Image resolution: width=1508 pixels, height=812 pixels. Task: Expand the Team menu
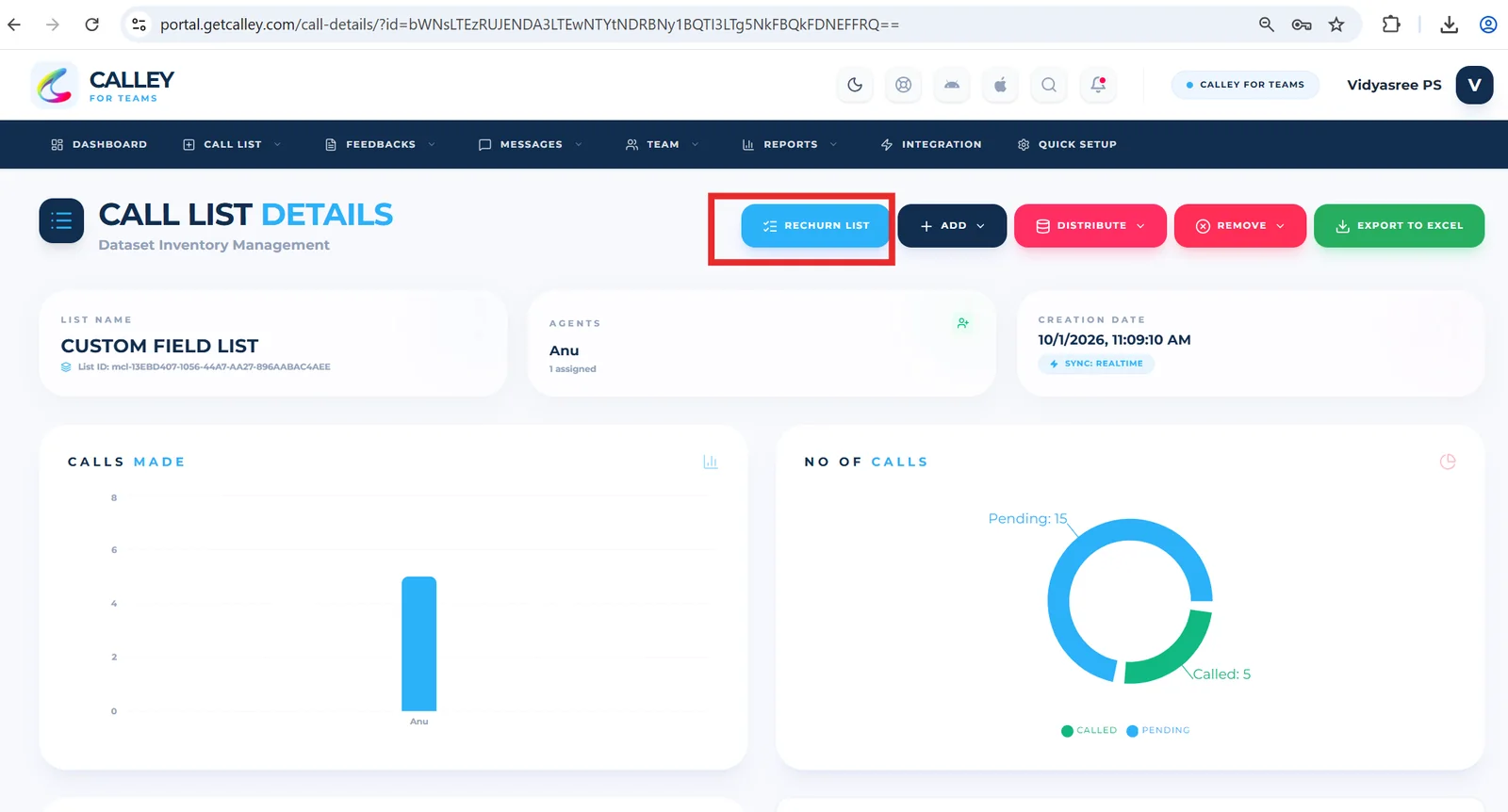pos(662,144)
